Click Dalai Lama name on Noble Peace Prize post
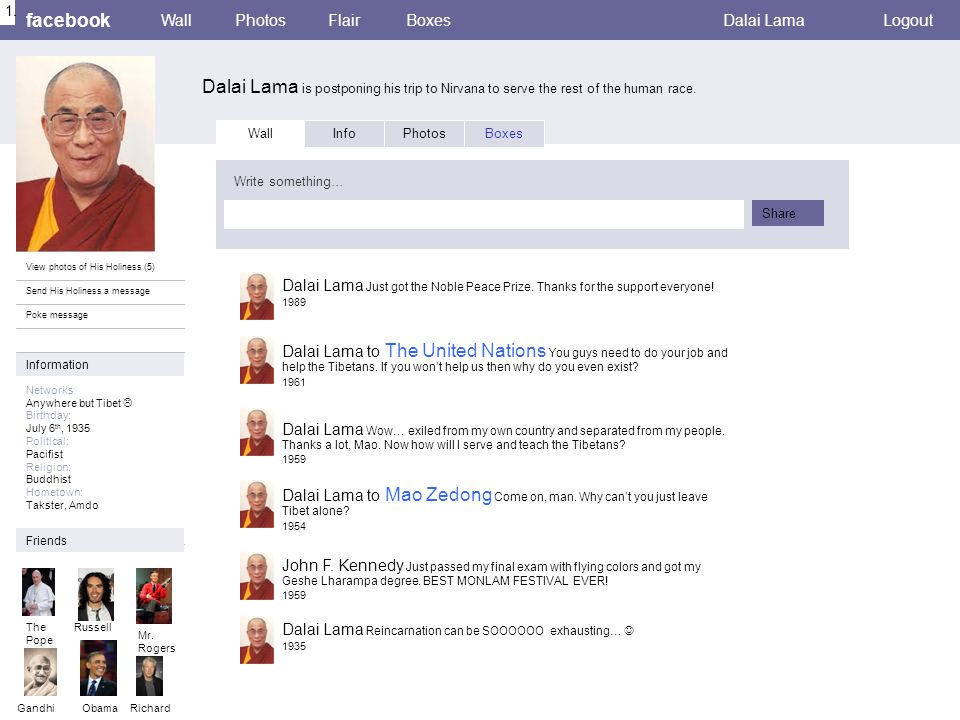This screenshot has width=960, height=720. pyautogui.click(x=323, y=285)
